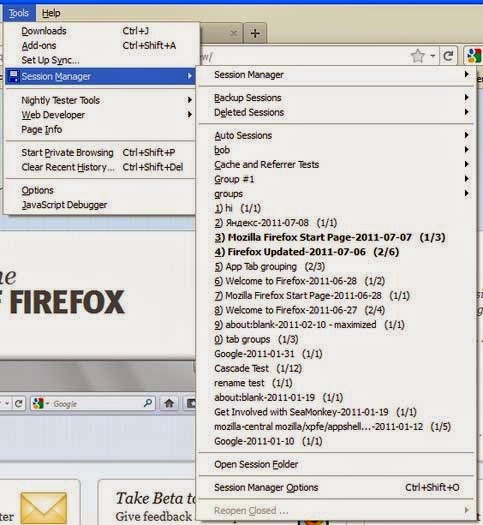Click the Home icon in embedded toolbar
The width and height of the screenshot is (483, 525).
tap(169, 403)
